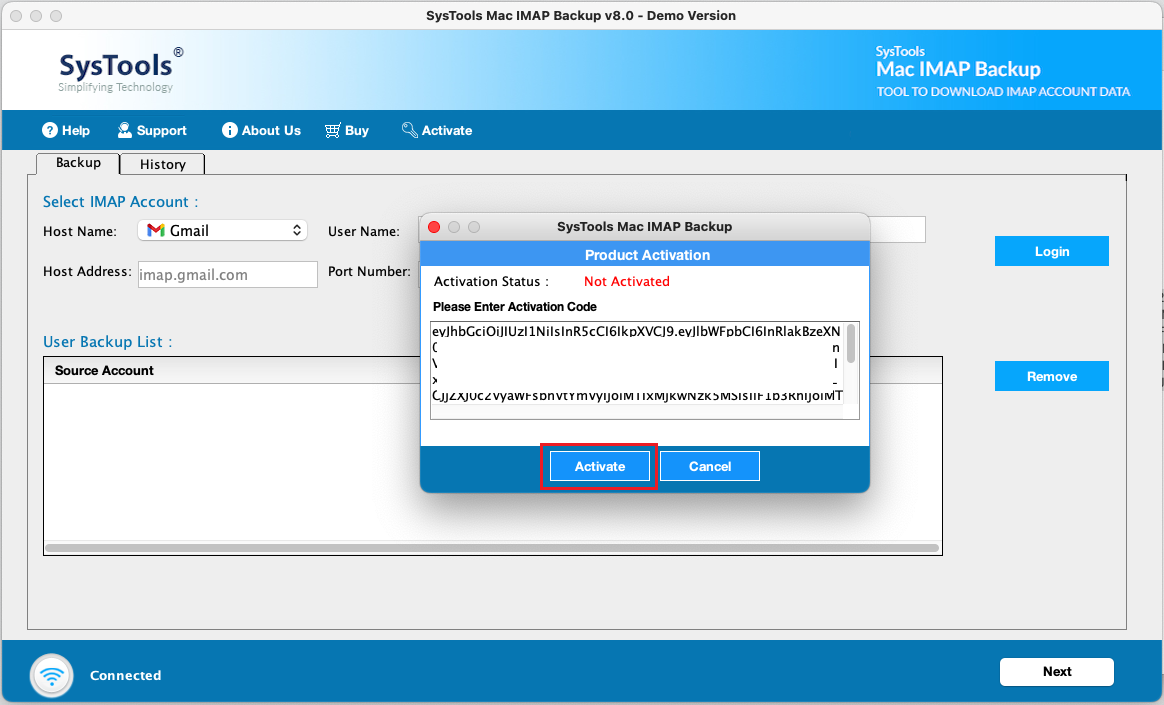Screen dimensions: 1164x705
Task: Click the Next button
Action: (1057, 672)
